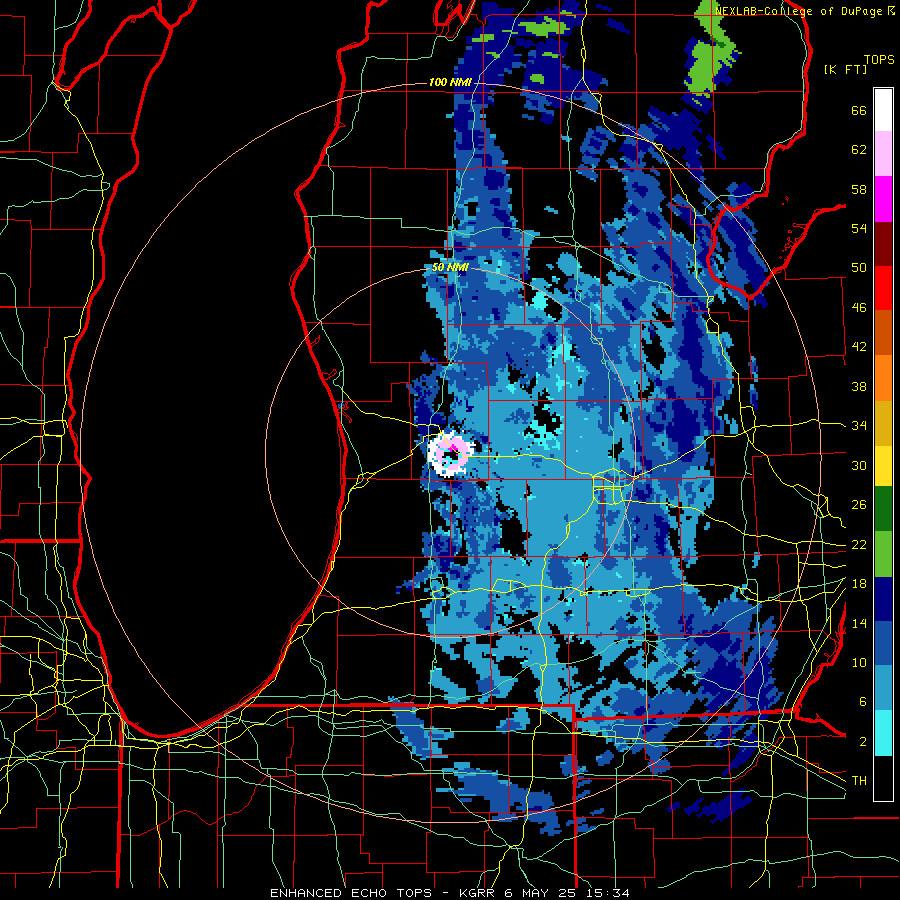The height and width of the screenshot is (900, 900).
Task: Click the legend value '10'
Action: [x=859, y=662]
